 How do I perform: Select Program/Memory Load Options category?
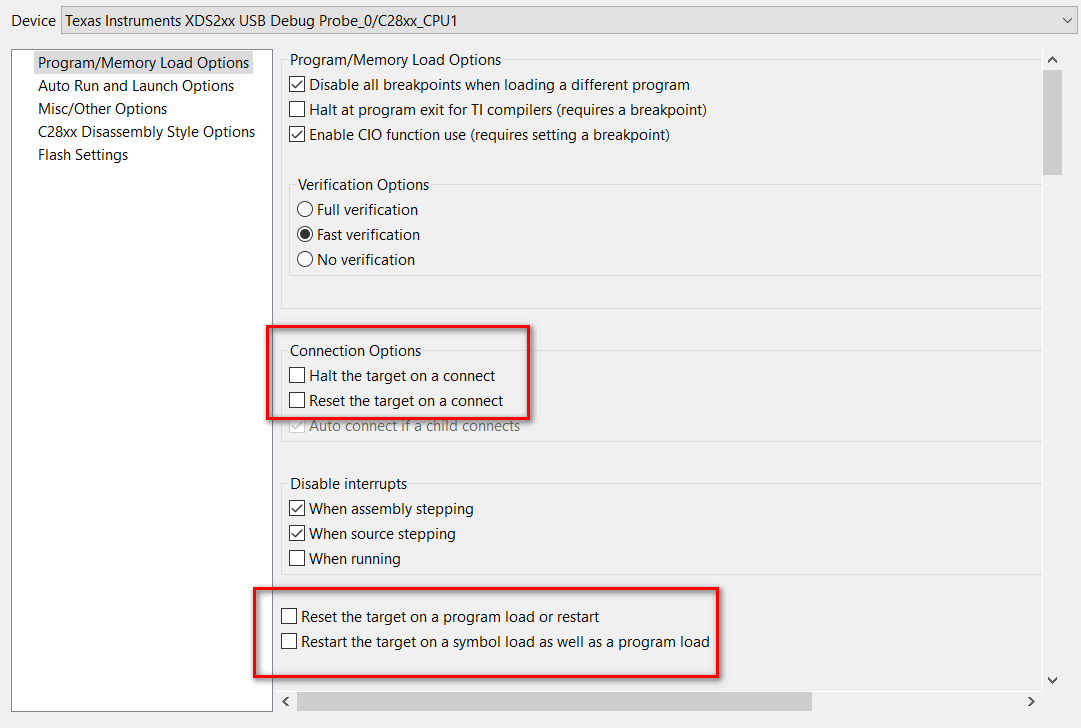pos(143,63)
